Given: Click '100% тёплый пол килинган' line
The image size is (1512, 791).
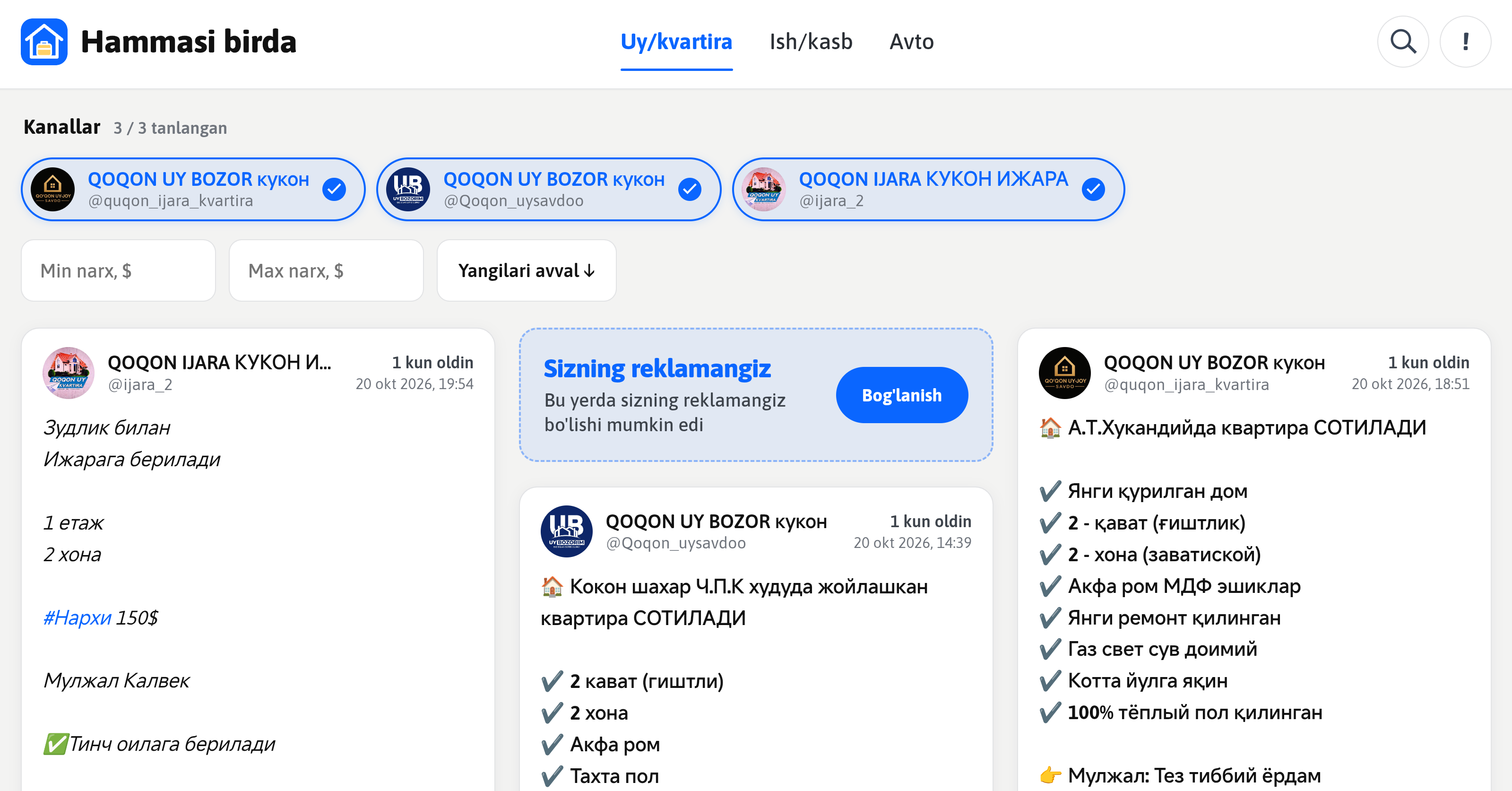Looking at the screenshot, I should (1194, 713).
